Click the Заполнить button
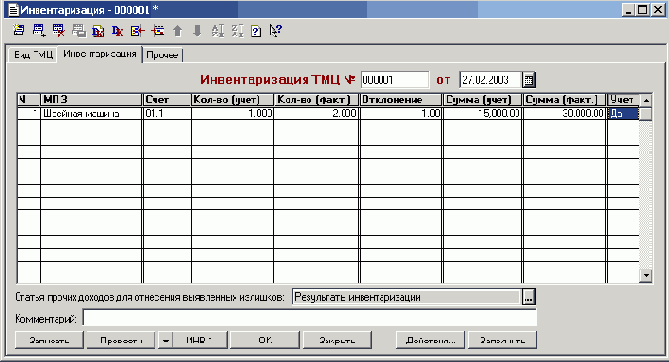This screenshot has width=669, height=362. [502, 340]
